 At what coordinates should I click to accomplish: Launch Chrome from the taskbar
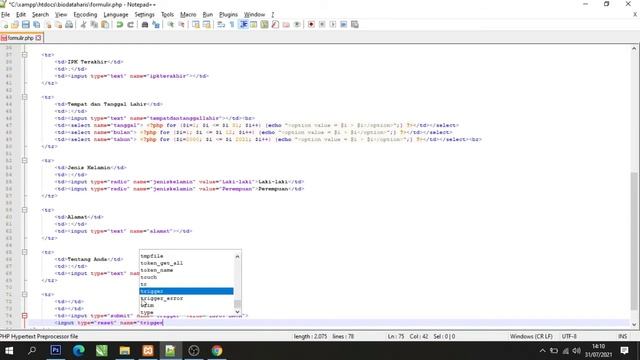[x=217, y=351]
